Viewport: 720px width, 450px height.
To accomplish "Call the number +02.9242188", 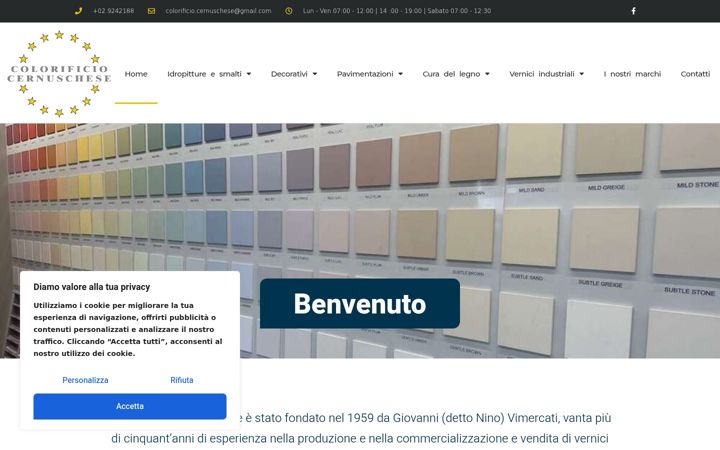I will [x=113, y=11].
